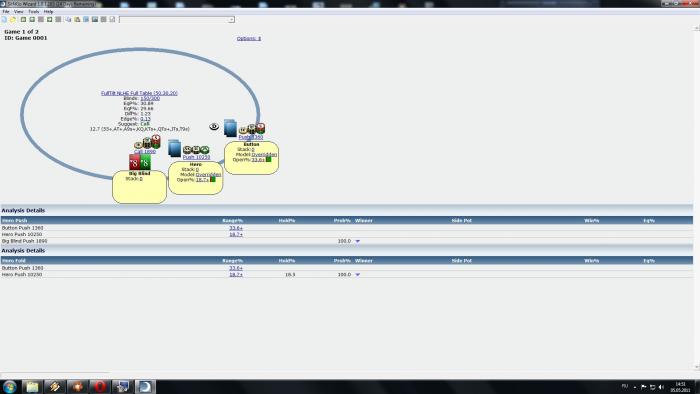Screen dimensions: 700x394
Task: Expand the Winner arrow in Hero Fold table
Action: click(x=358, y=274)
